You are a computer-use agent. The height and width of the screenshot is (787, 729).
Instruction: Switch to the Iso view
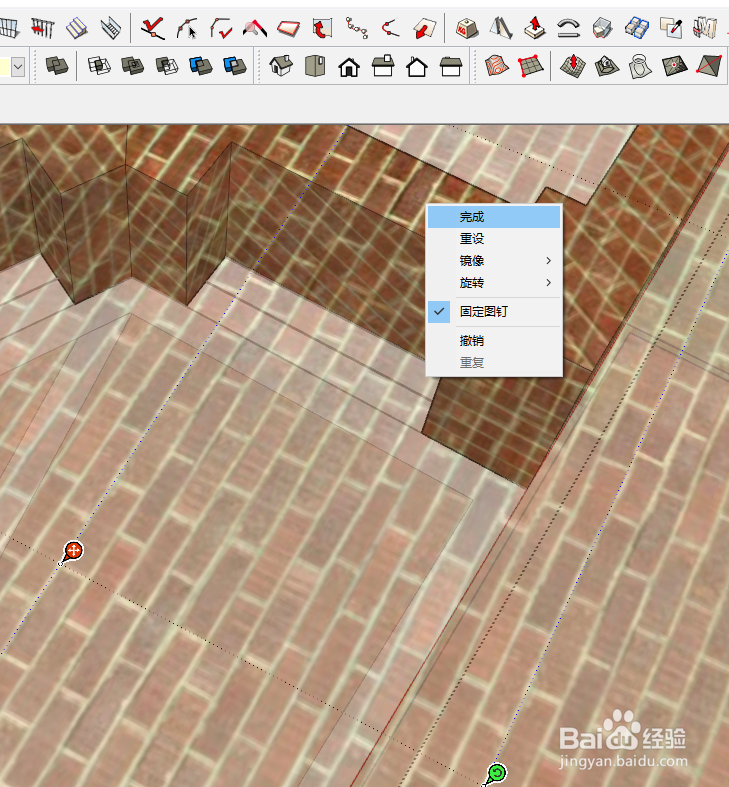coord(281,66)
